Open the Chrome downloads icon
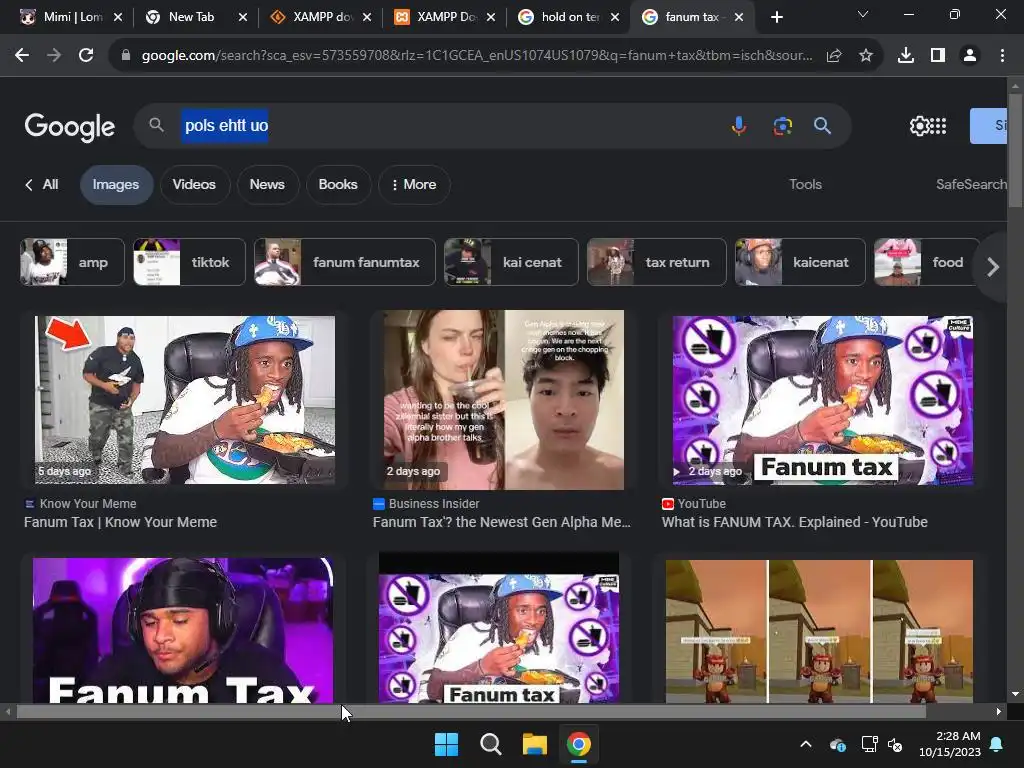This screenshot has height=768, width=1024. [x=906, y=56]
